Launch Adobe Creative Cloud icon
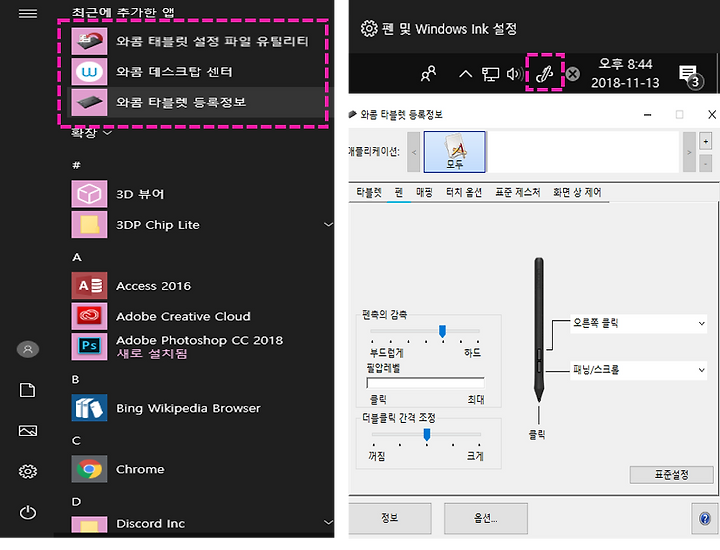Viewport: 720px width, 550px height. (x=89, y=316)
